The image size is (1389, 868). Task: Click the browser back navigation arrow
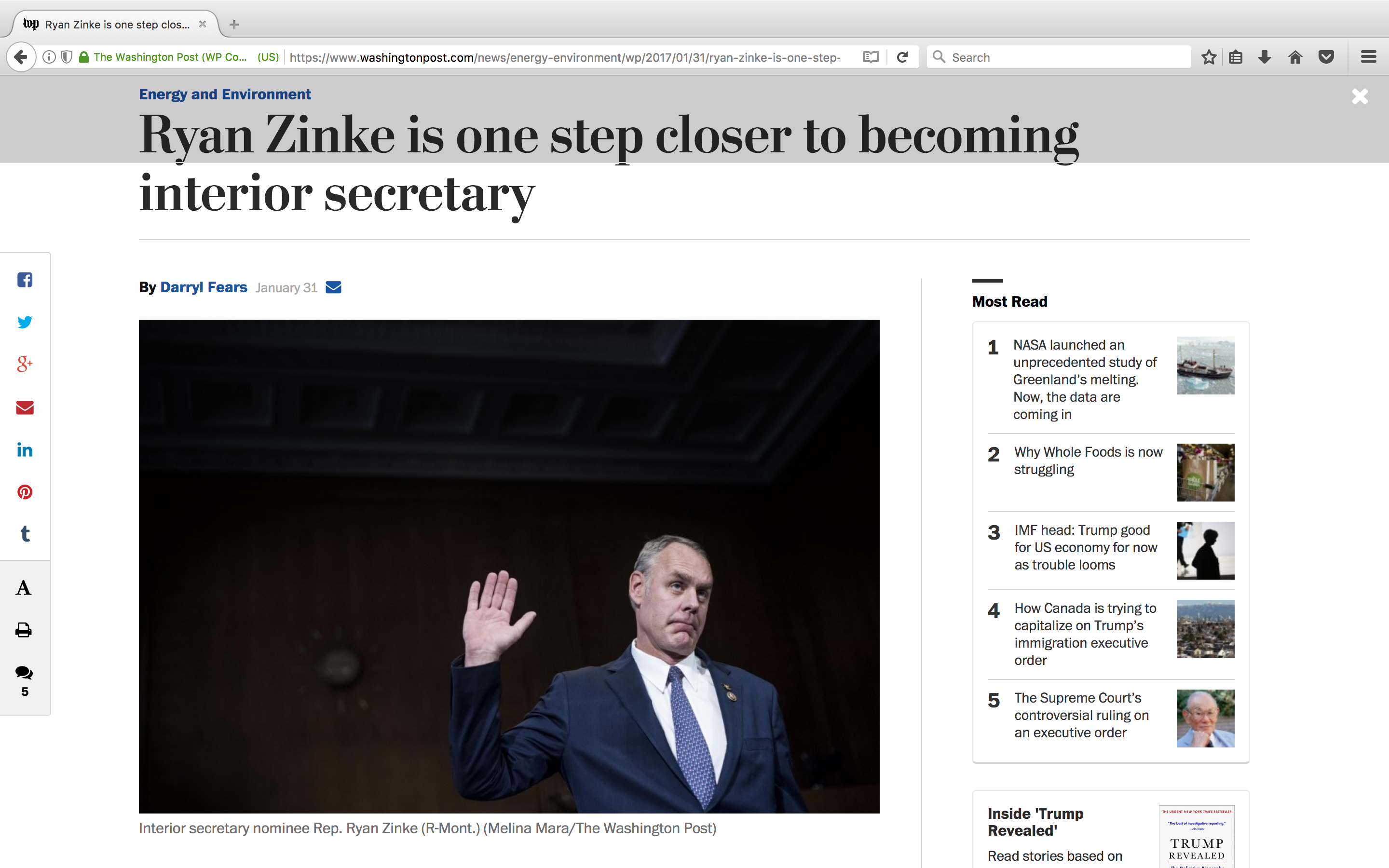[x=21, y=57]
